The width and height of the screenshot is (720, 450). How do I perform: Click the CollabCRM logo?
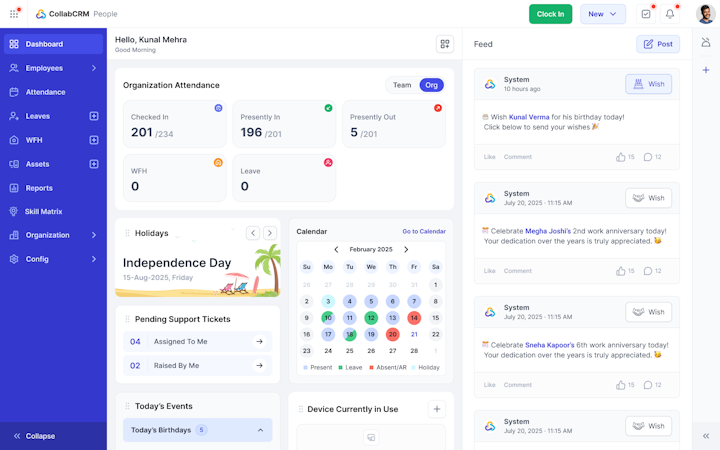(63, 14)
